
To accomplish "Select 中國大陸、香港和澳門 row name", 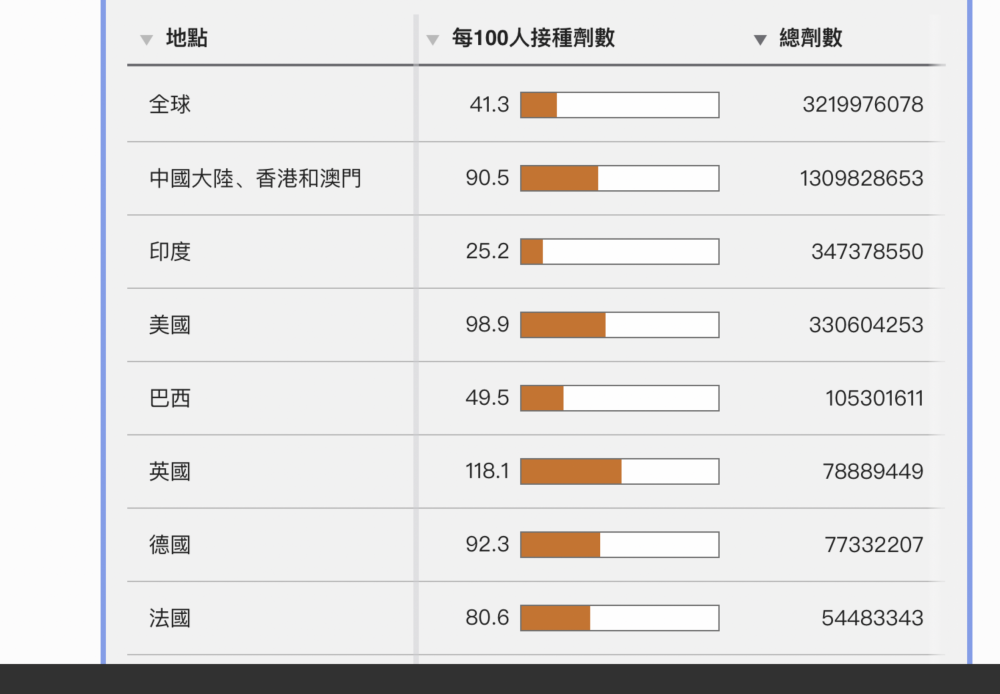I will [256, 179].
